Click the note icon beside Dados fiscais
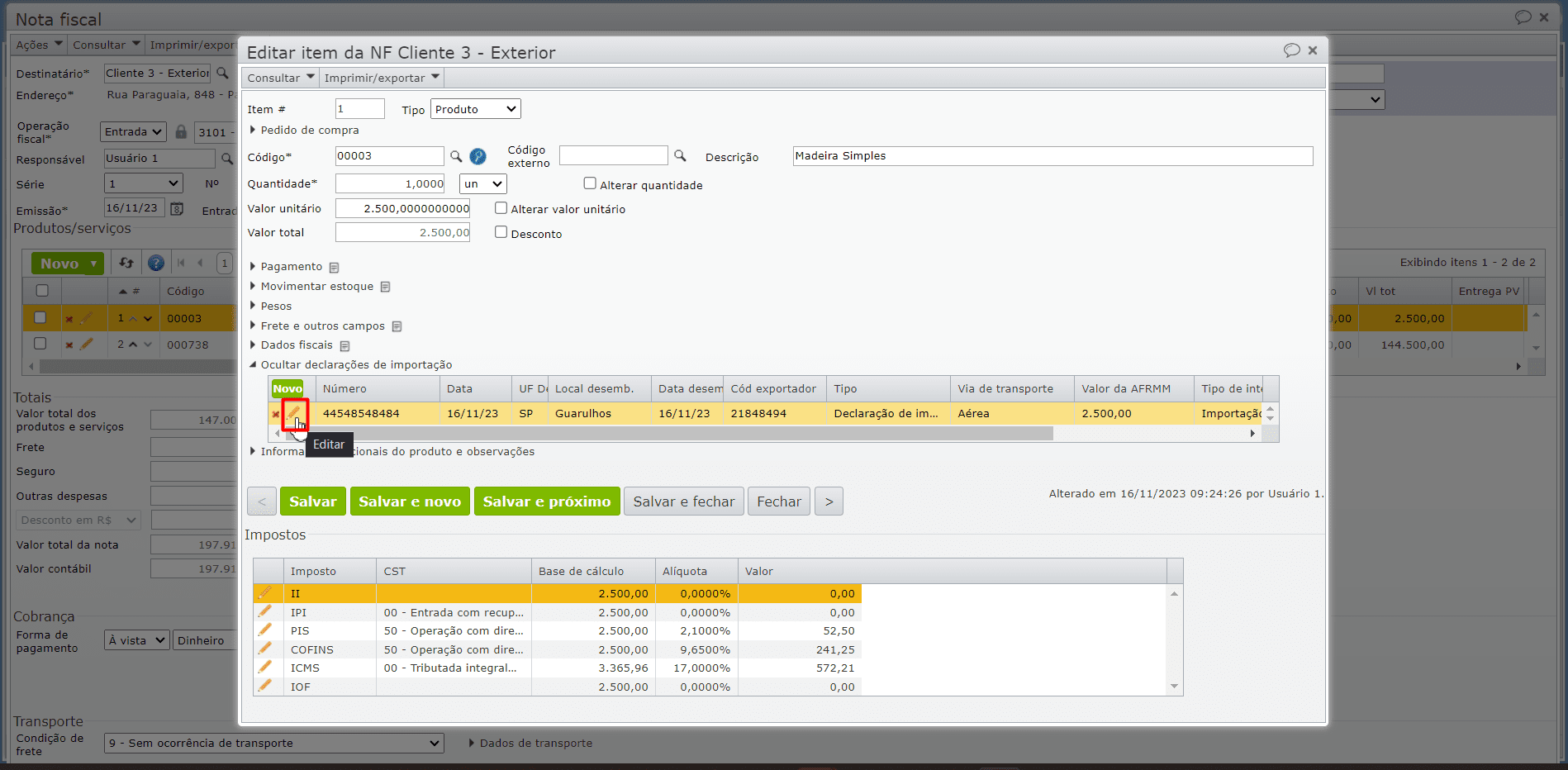1568x770 pixels. click(x=345, y=346)
